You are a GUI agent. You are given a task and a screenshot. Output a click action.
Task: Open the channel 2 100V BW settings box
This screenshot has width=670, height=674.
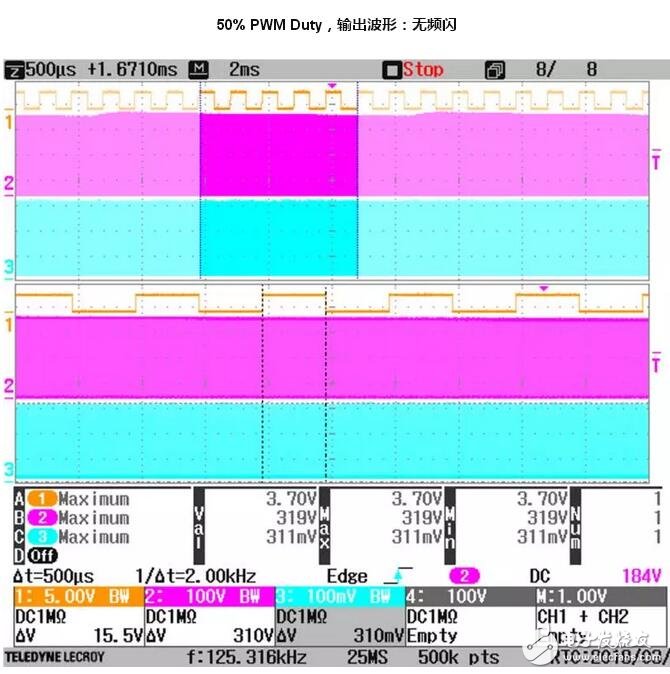[209, 597]
